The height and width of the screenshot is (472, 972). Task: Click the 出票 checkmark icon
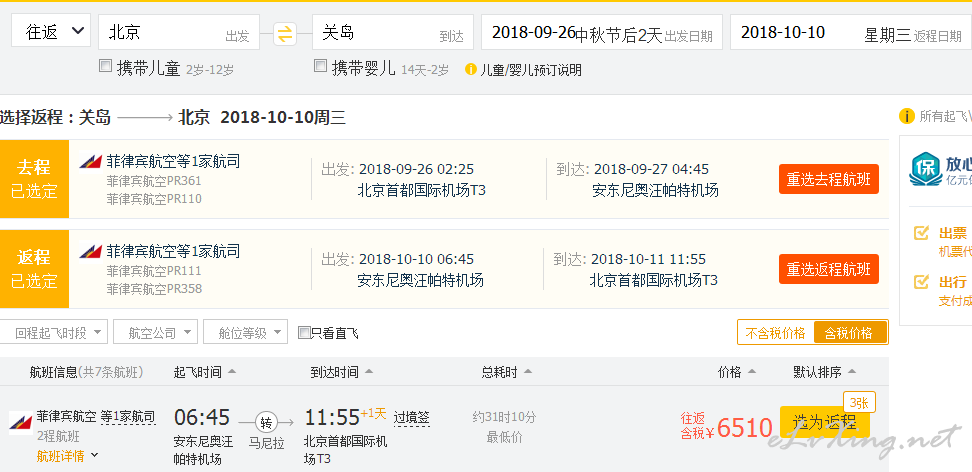921,233
